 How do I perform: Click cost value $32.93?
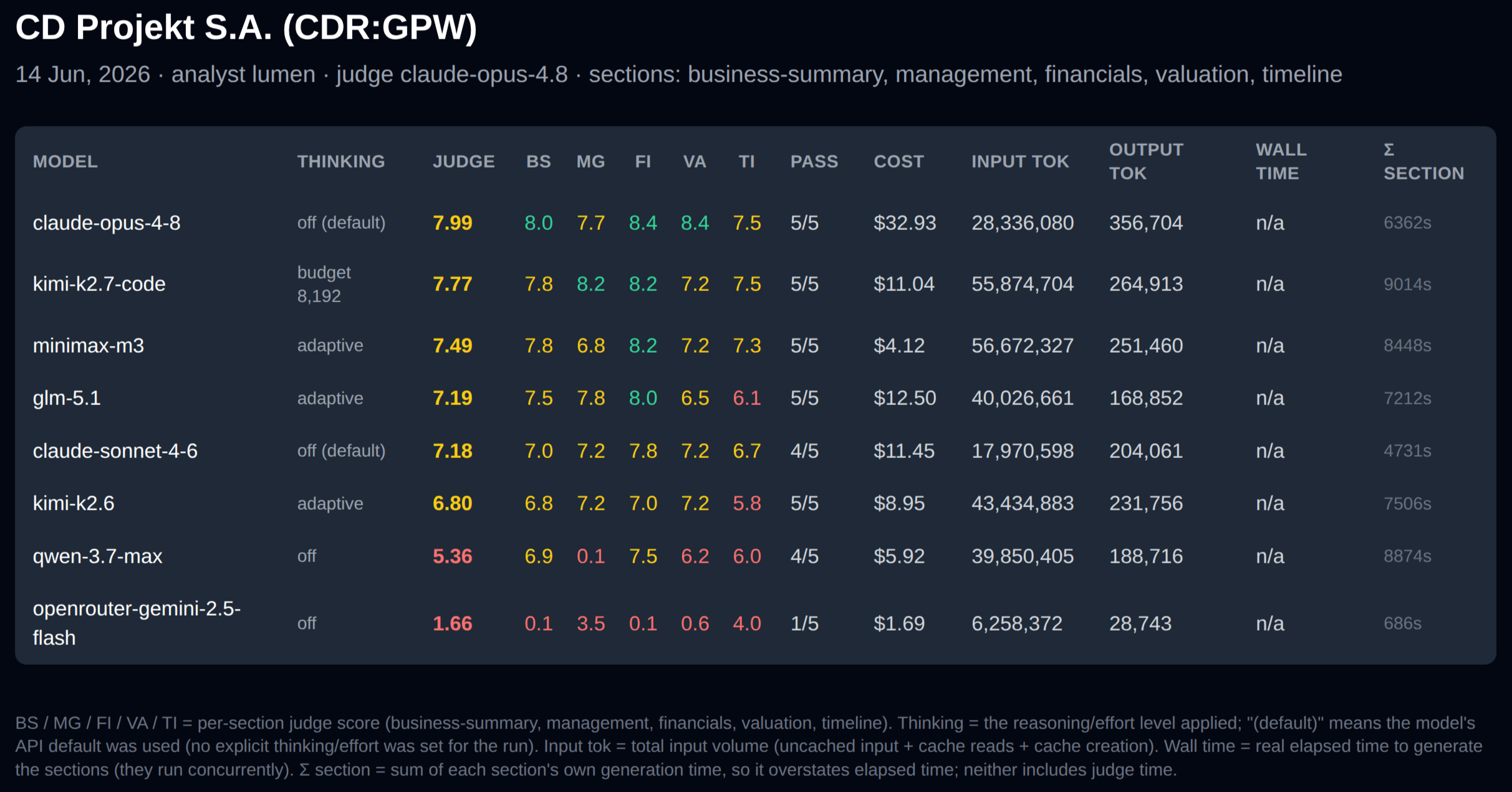click(905, 222)
